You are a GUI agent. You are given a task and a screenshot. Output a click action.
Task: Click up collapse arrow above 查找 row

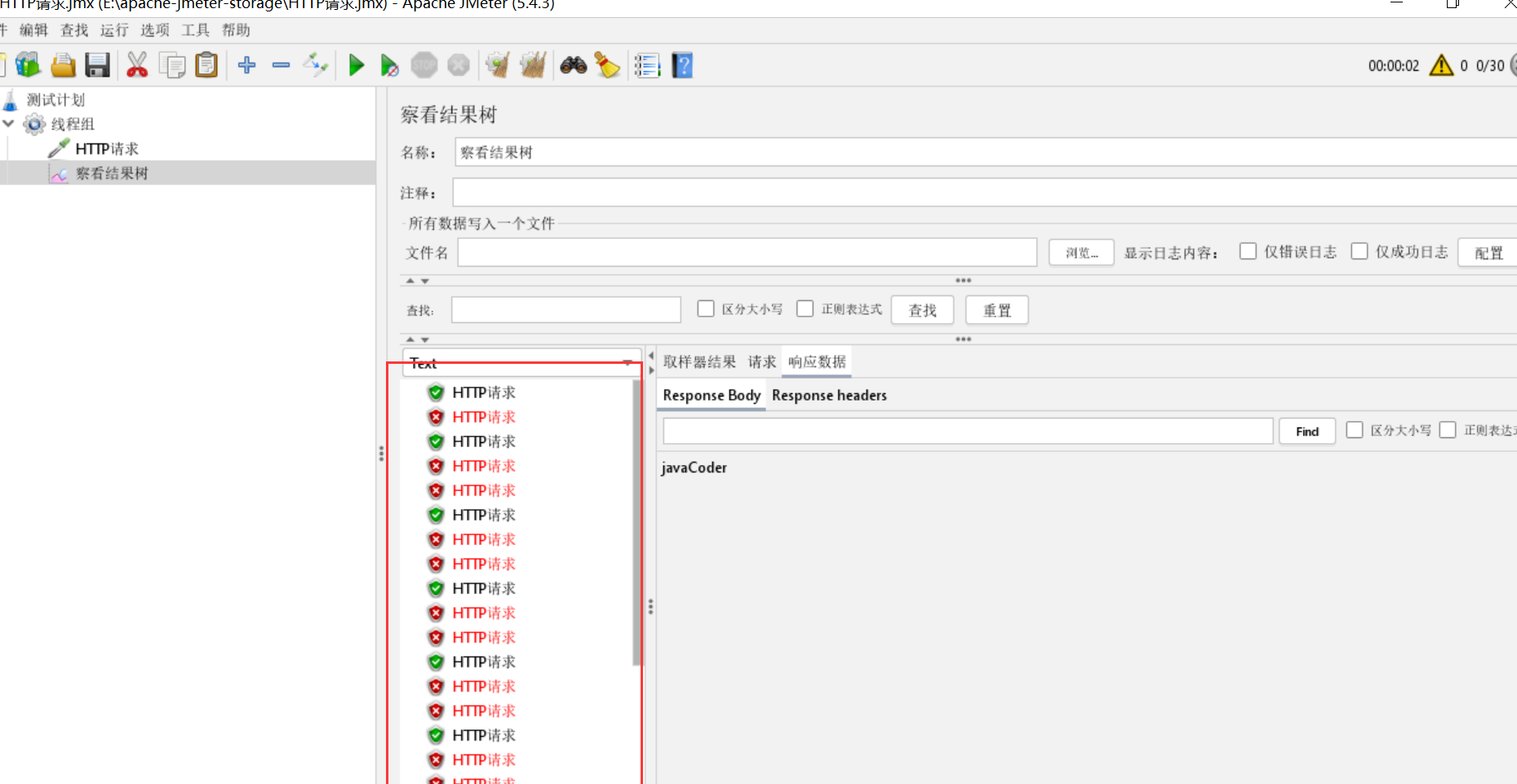pos(410,281)
